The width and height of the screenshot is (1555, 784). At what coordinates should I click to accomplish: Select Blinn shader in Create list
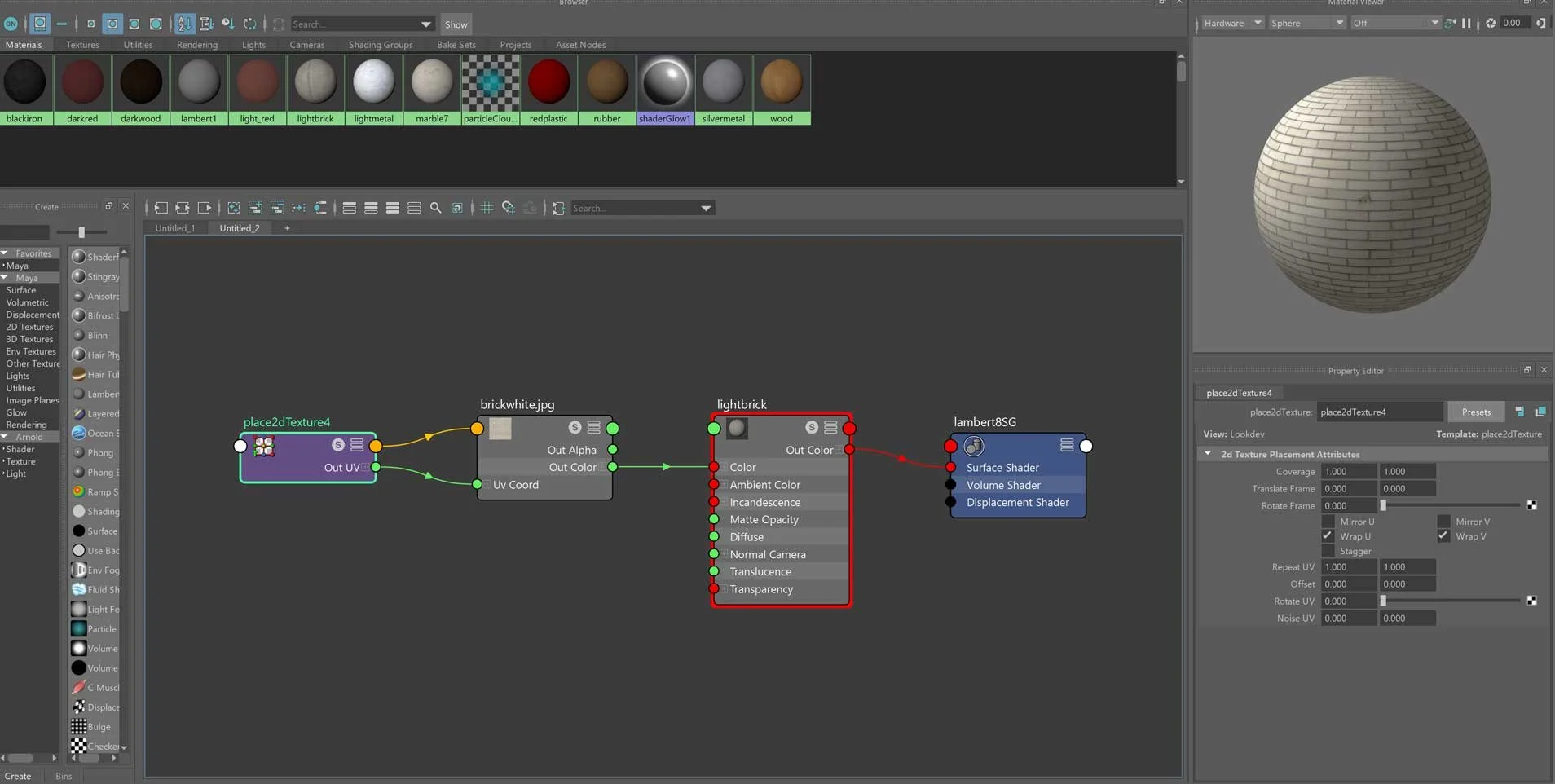97,335
